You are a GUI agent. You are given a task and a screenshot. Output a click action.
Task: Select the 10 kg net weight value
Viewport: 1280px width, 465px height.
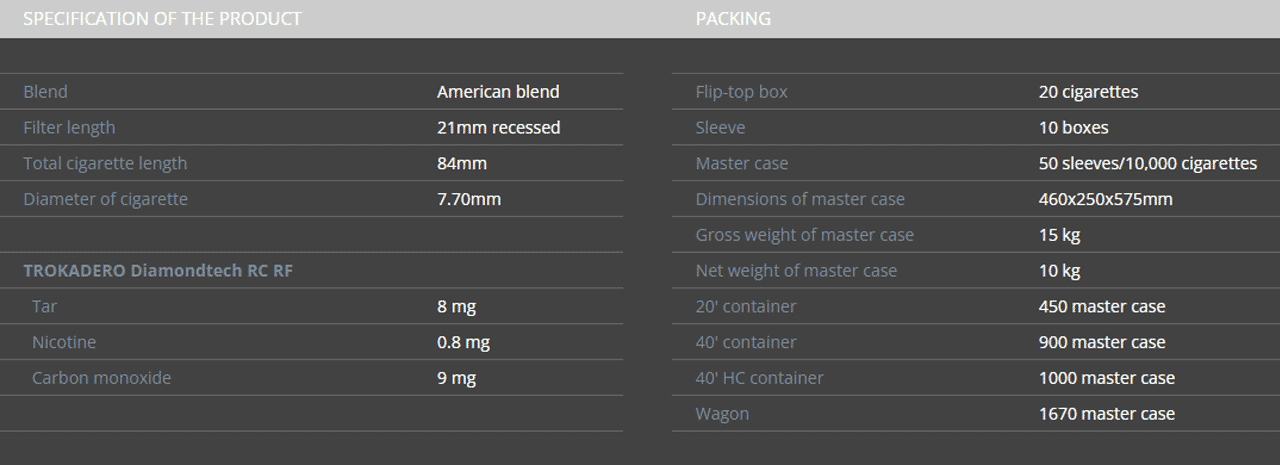[x=1059, y=271]
